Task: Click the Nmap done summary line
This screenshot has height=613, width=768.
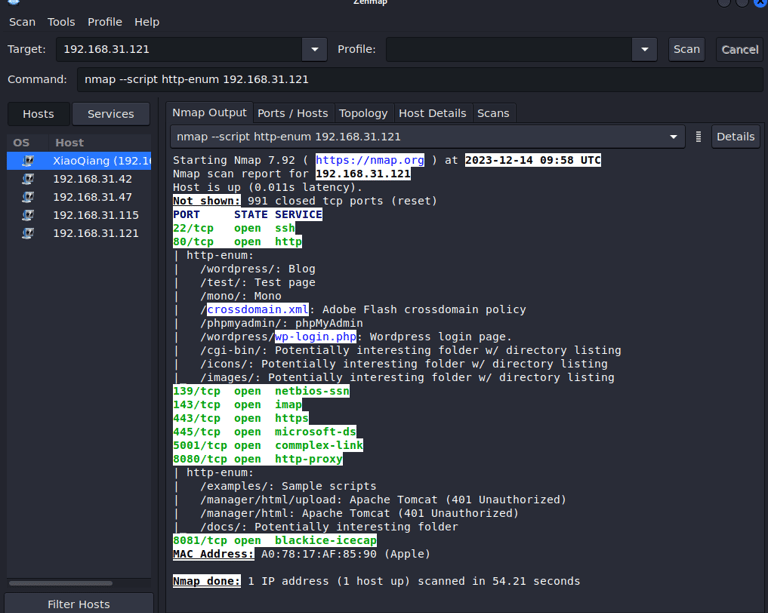Action: click(x=377, y=581)
